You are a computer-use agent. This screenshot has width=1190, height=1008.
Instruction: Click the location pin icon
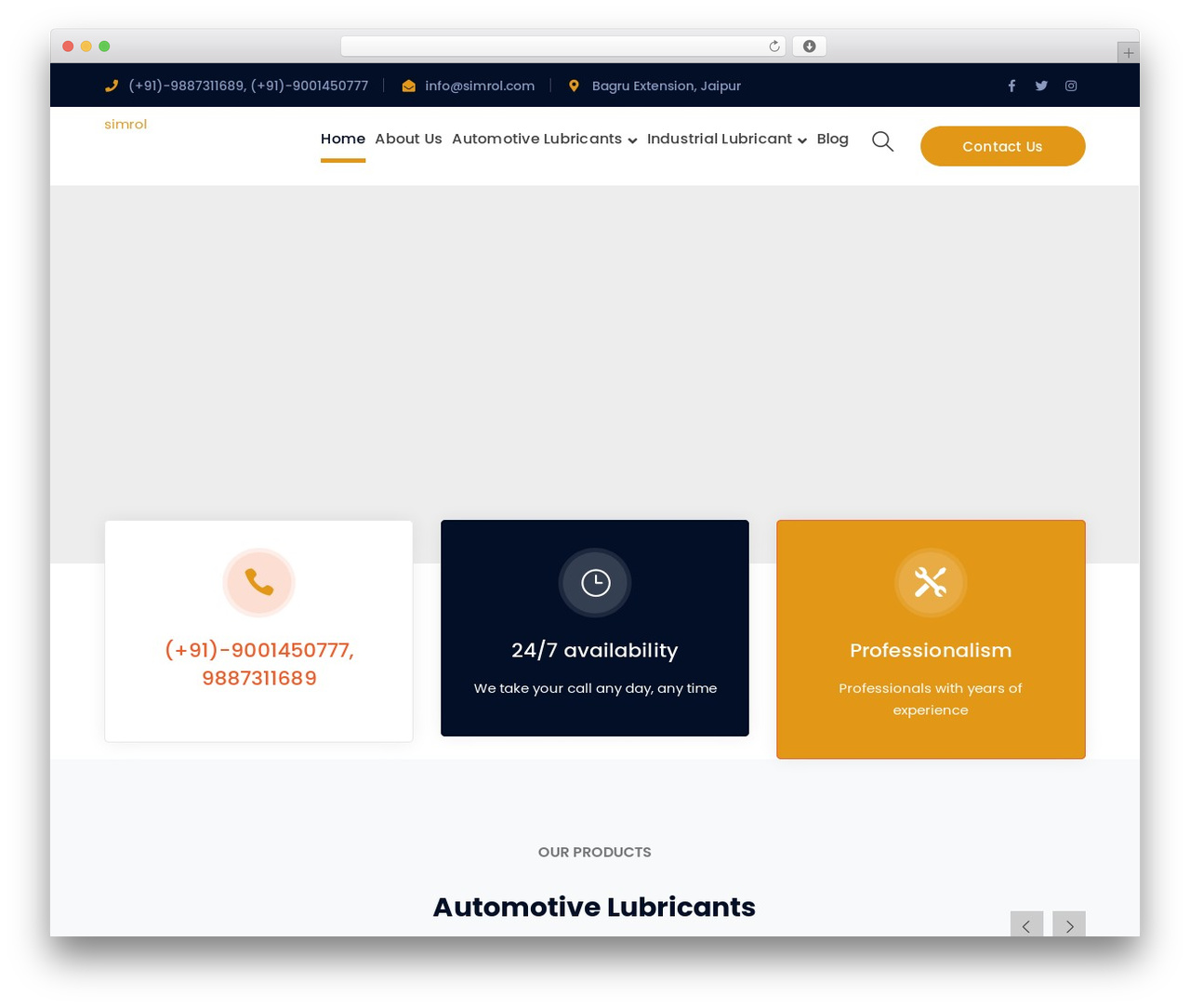(x=574, y=86)
